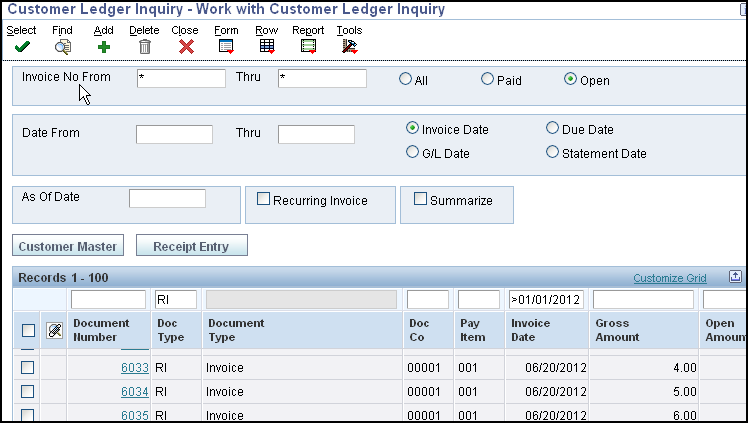Open the Report menu label
Viewport: 748px width, 423px height.
pos(308,30)
